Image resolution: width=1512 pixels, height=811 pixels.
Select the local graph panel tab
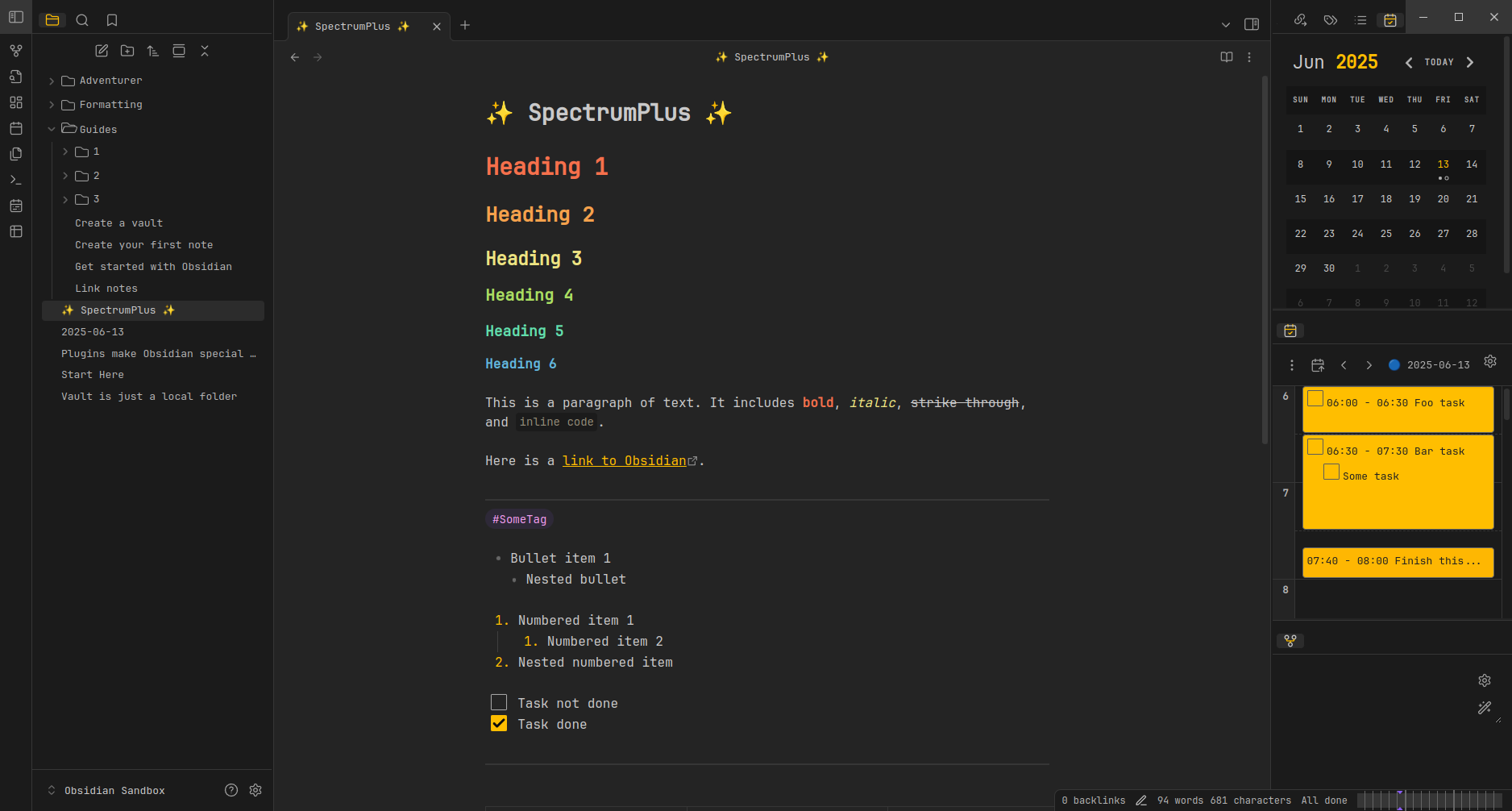(1290, 640)
